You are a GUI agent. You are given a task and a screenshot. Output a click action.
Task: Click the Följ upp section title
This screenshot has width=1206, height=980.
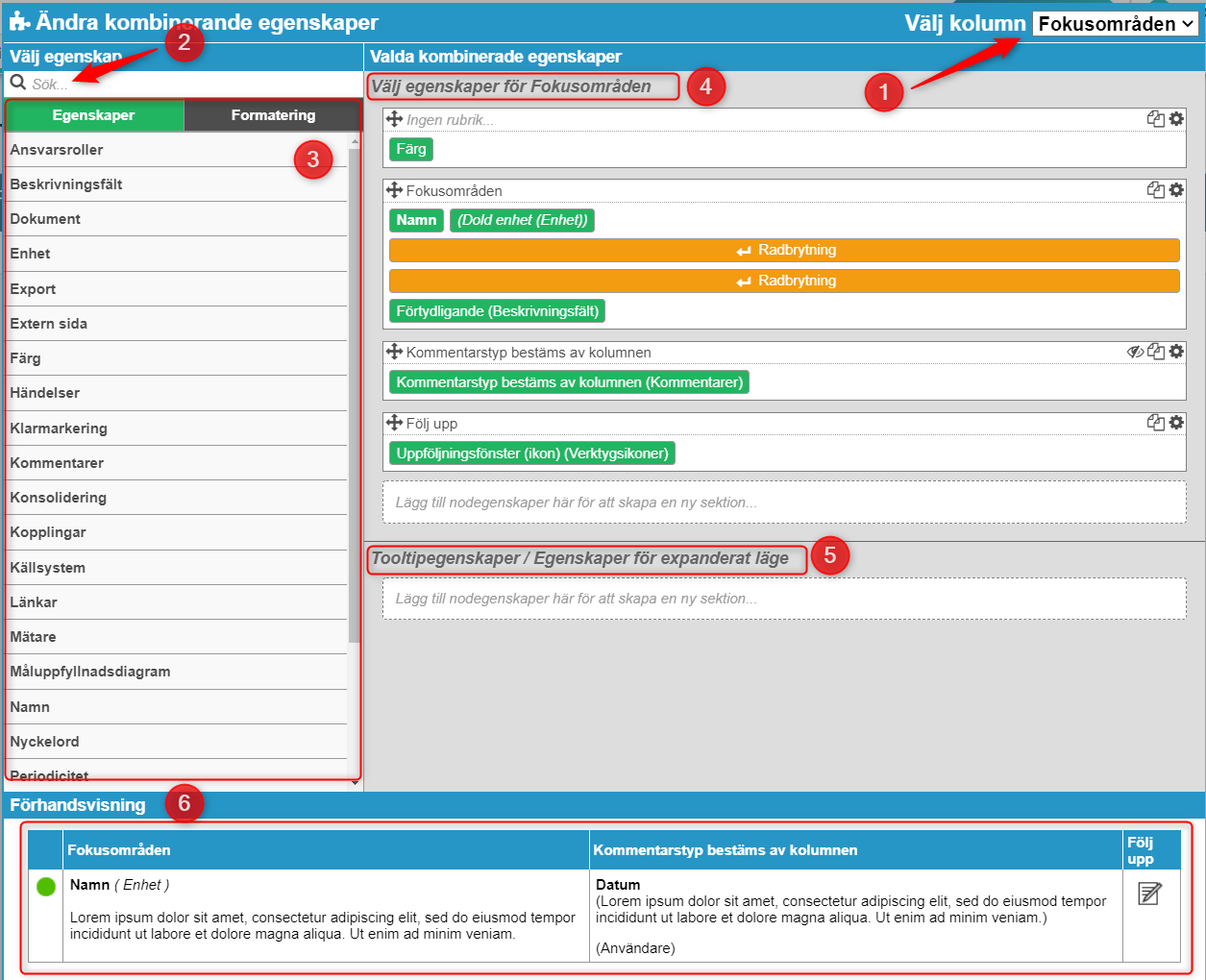coord(431,424)
